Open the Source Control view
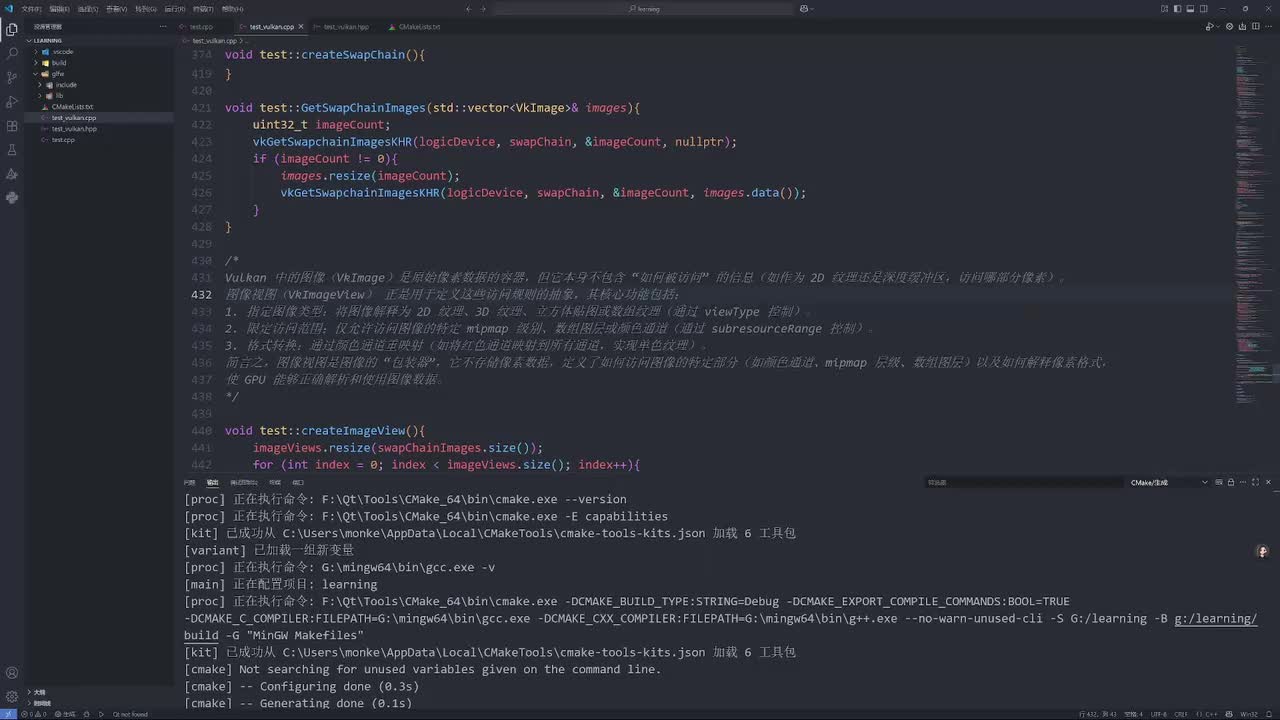This screenshot has width=1280, height=720. [x=12, y=77]
